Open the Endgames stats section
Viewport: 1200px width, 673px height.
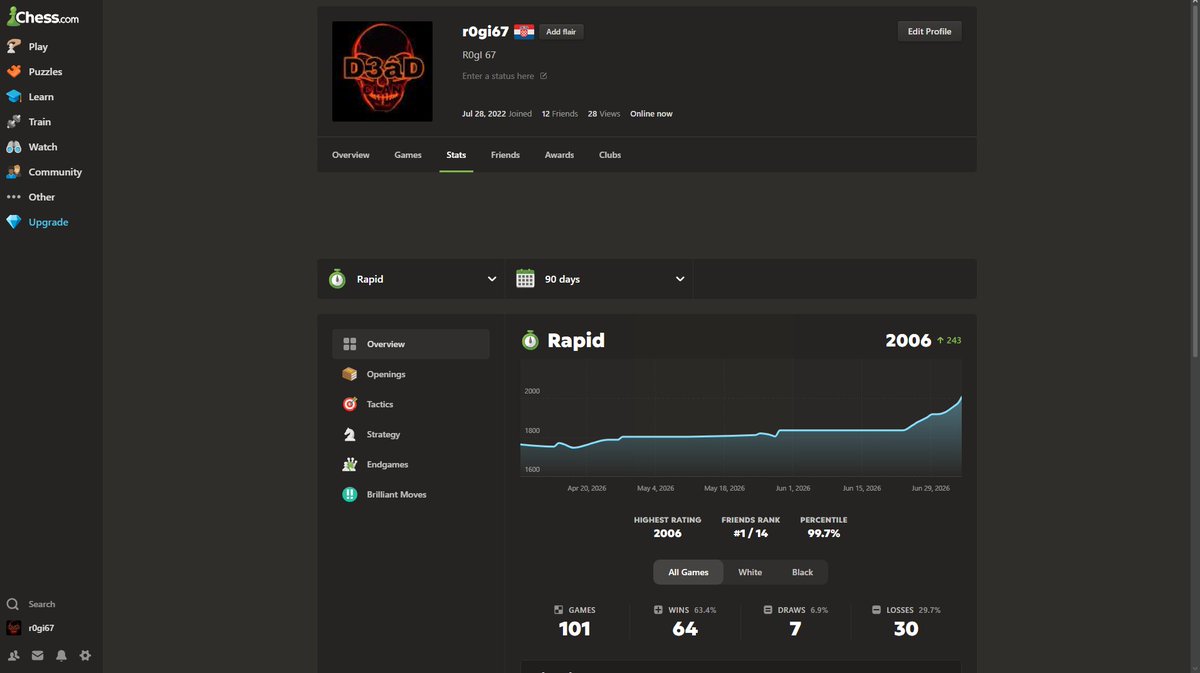411,464
